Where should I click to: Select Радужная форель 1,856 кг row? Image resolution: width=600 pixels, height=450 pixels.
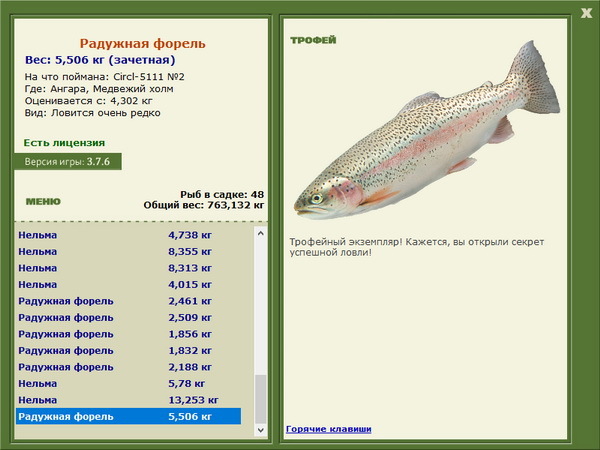pyautogui.click(x=129, y=334)
